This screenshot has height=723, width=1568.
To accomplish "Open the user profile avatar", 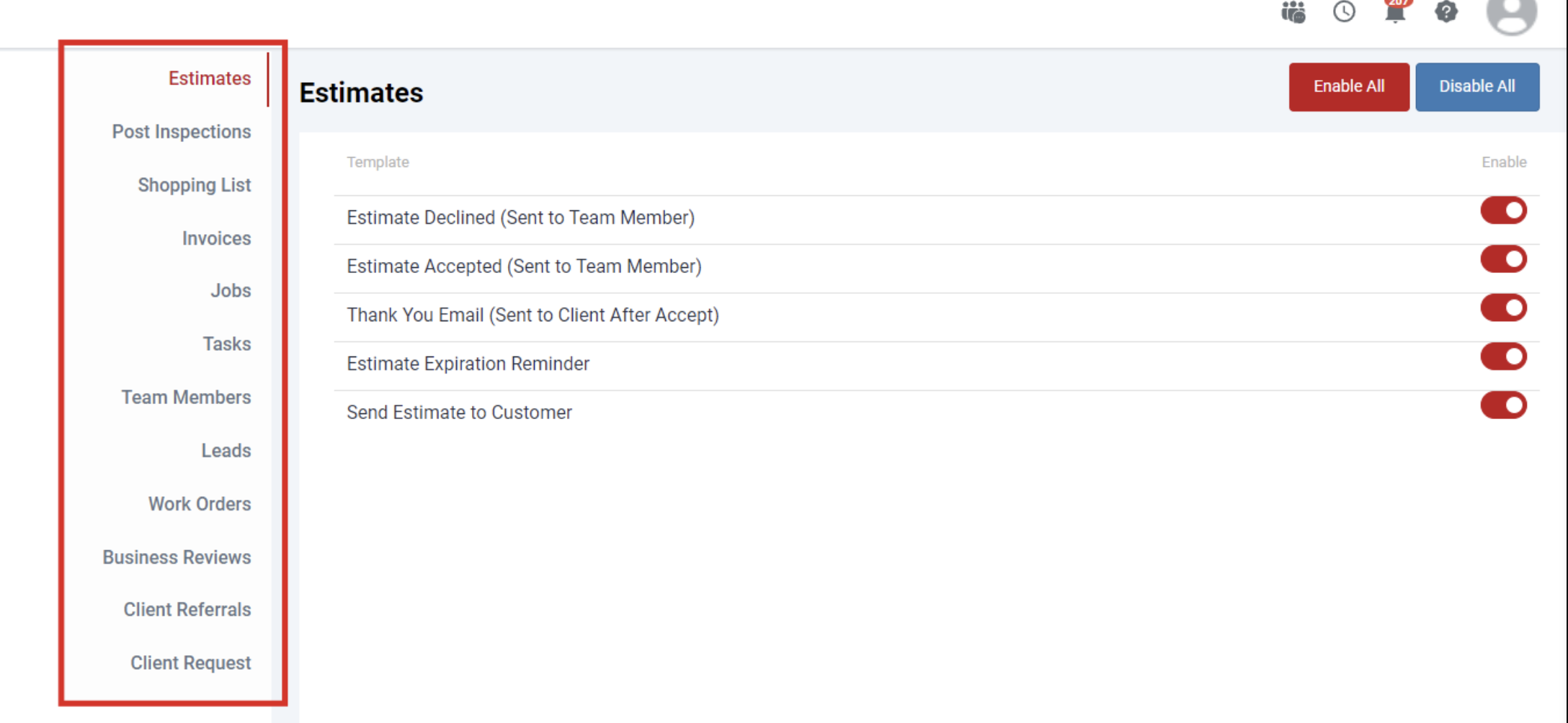I will tap(1511, 14).
